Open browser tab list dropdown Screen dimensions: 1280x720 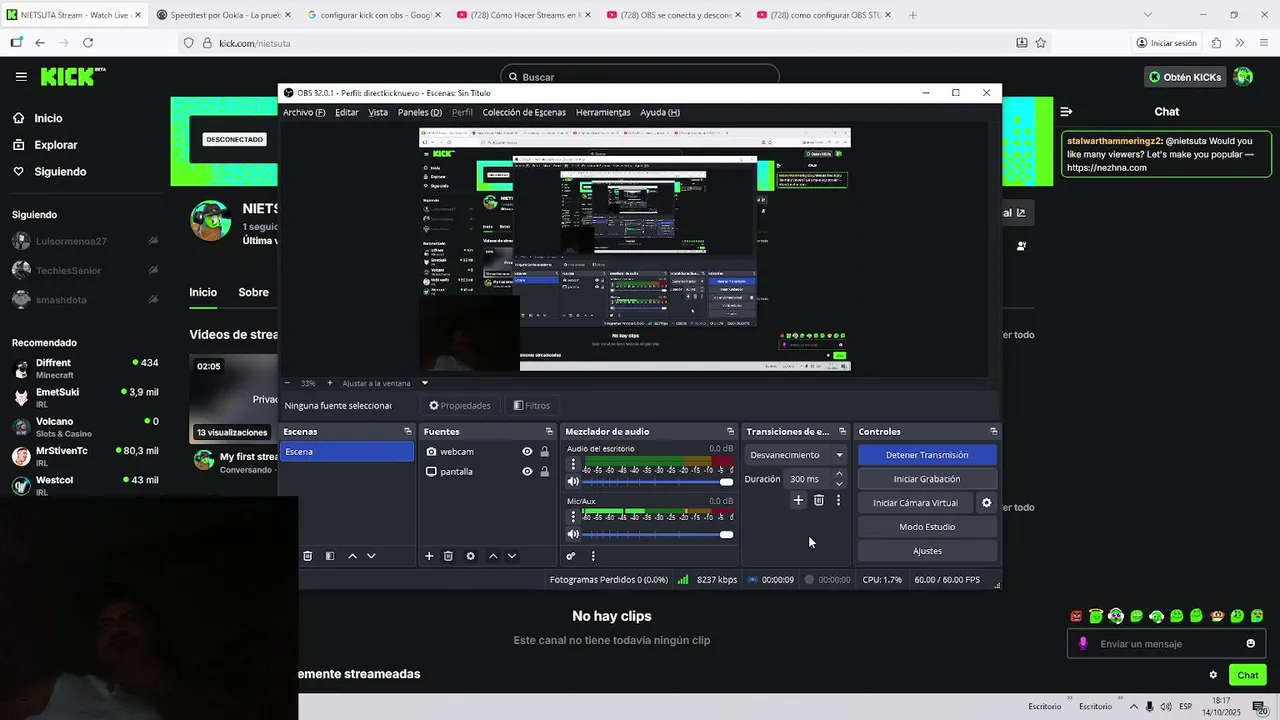click(1147, 15)
